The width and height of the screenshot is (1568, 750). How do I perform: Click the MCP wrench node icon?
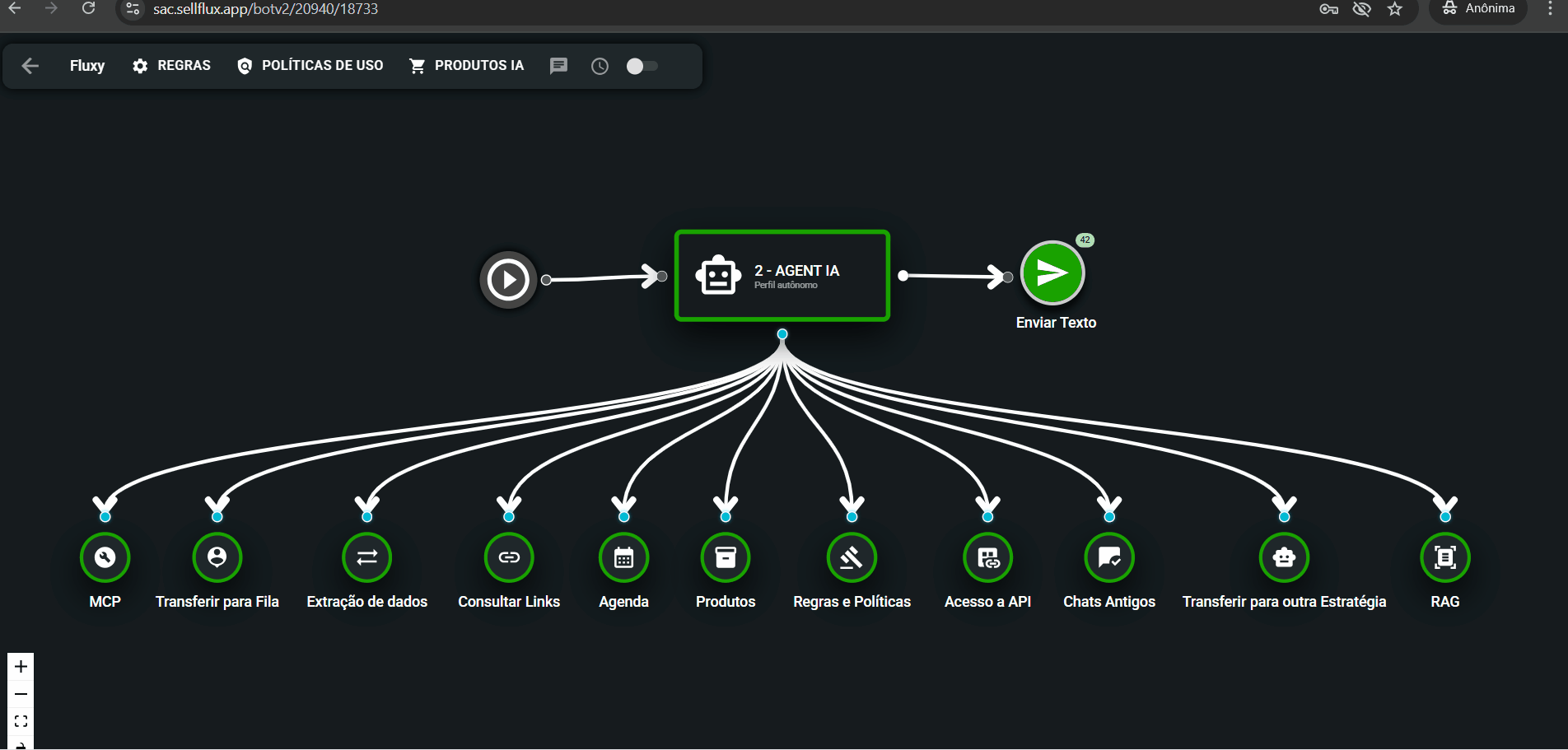click(105, 557)
